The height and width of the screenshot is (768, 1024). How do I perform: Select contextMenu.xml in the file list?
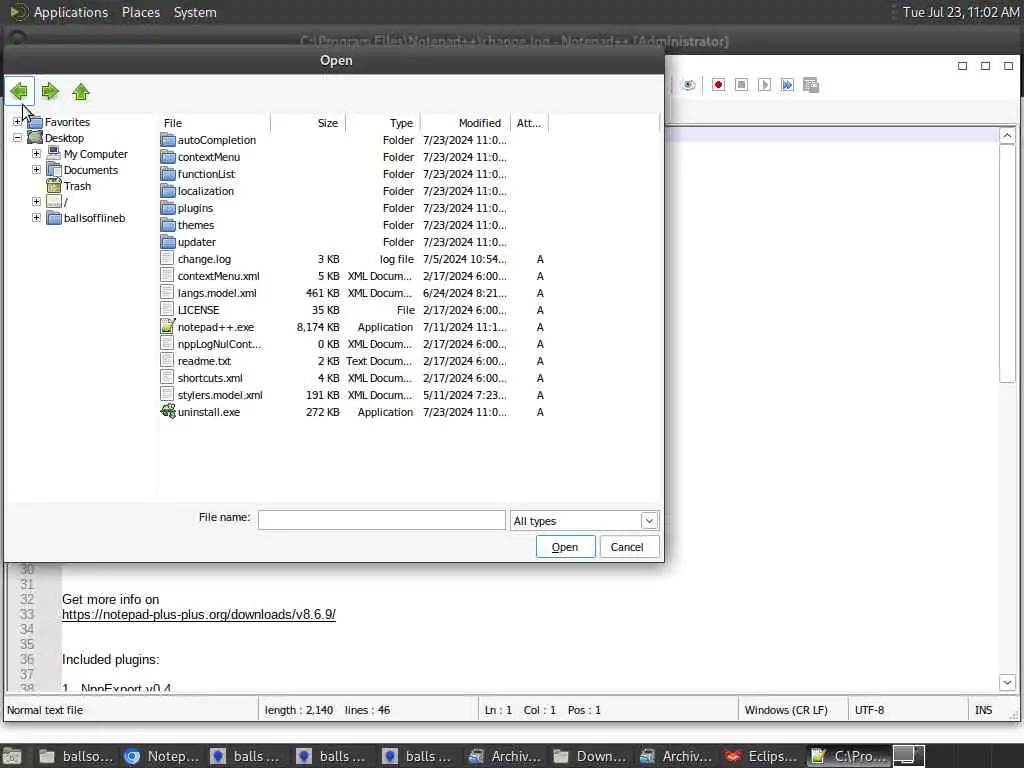pos(218,276)
